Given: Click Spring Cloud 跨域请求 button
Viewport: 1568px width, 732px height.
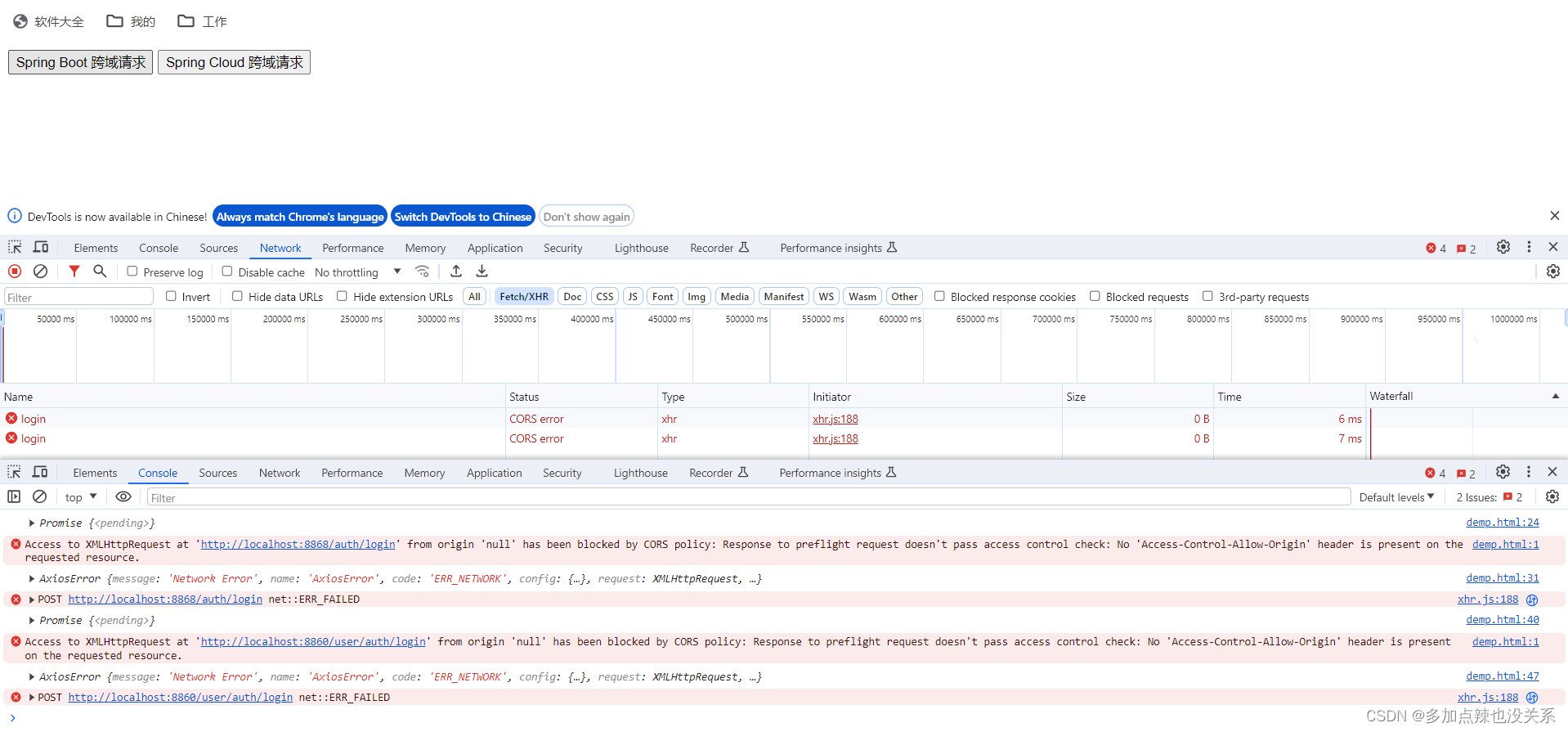Looking at the screenshot, I should [235, 62].
